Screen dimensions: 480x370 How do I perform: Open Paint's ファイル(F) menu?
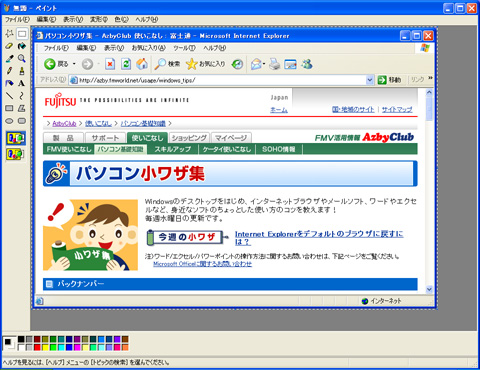[x=17, y=19]
